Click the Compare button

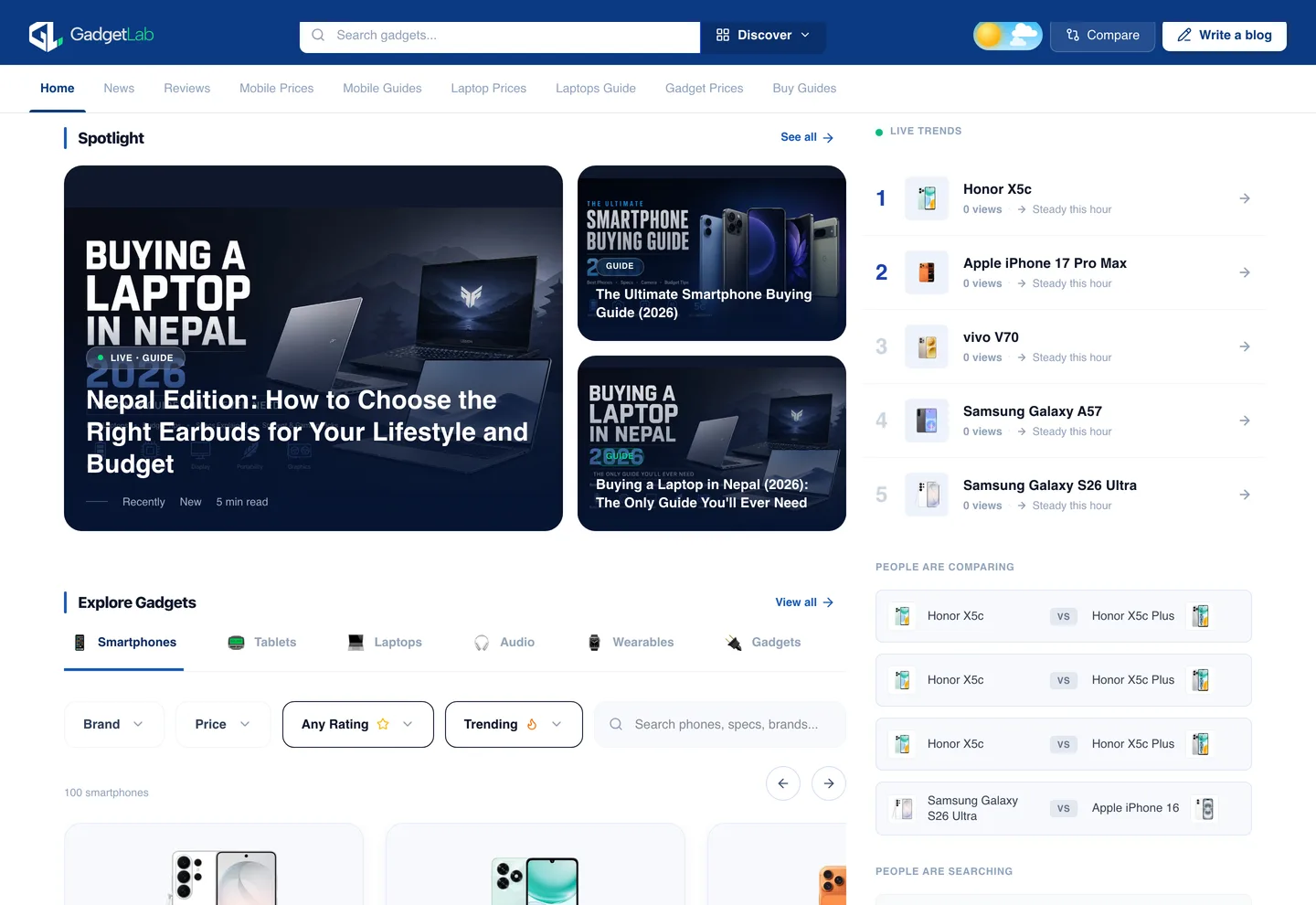pos(1103,36)
